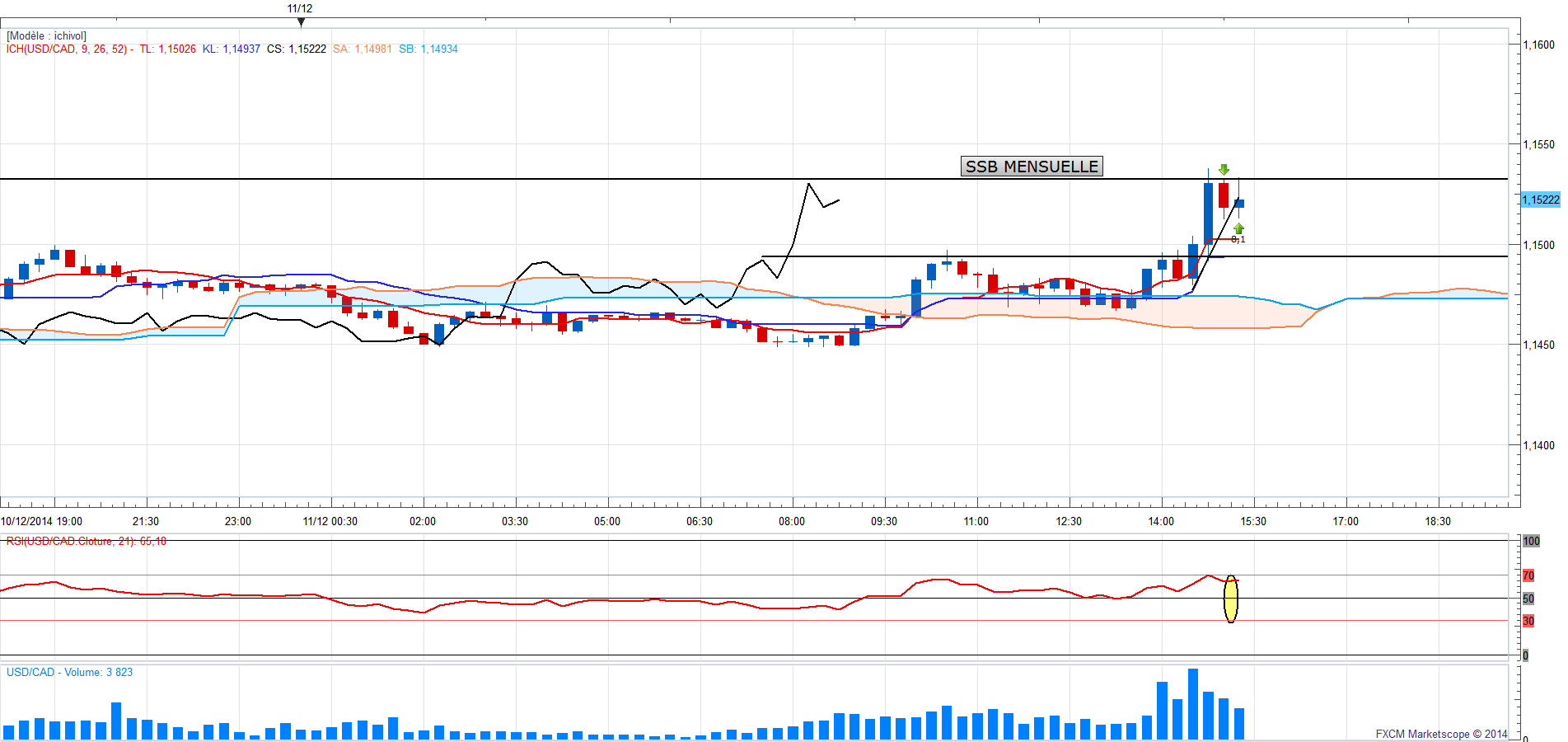The image size is (1568, 742).
Task: Click the RSI 100 level label
Action: coord(1531,541)
